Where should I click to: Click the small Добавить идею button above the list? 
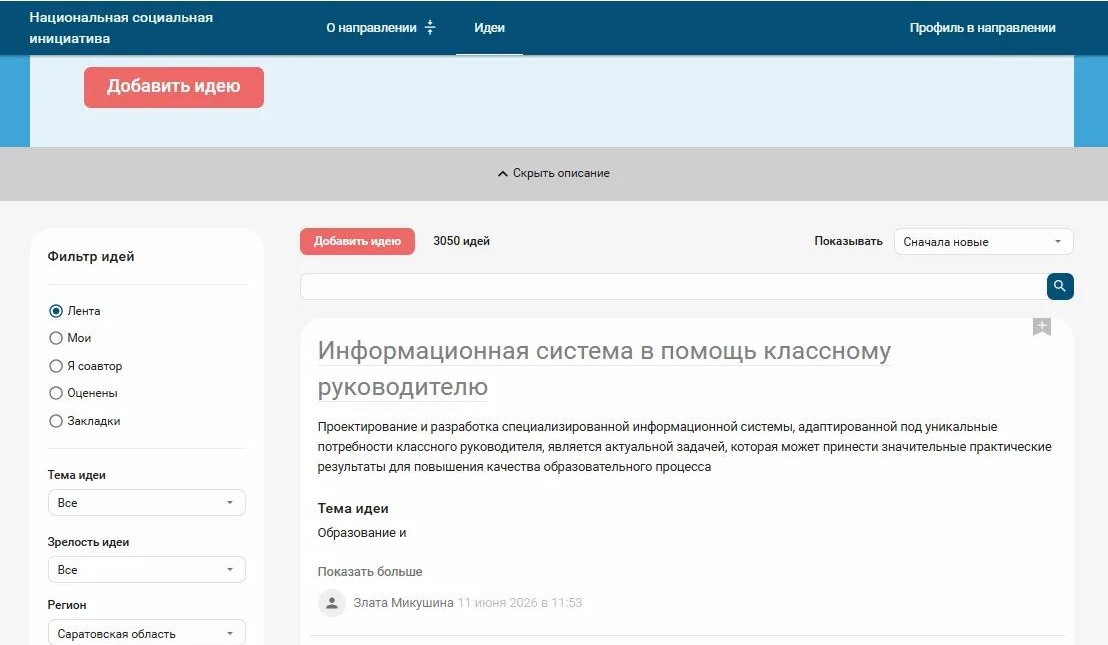tap(357, 242)
